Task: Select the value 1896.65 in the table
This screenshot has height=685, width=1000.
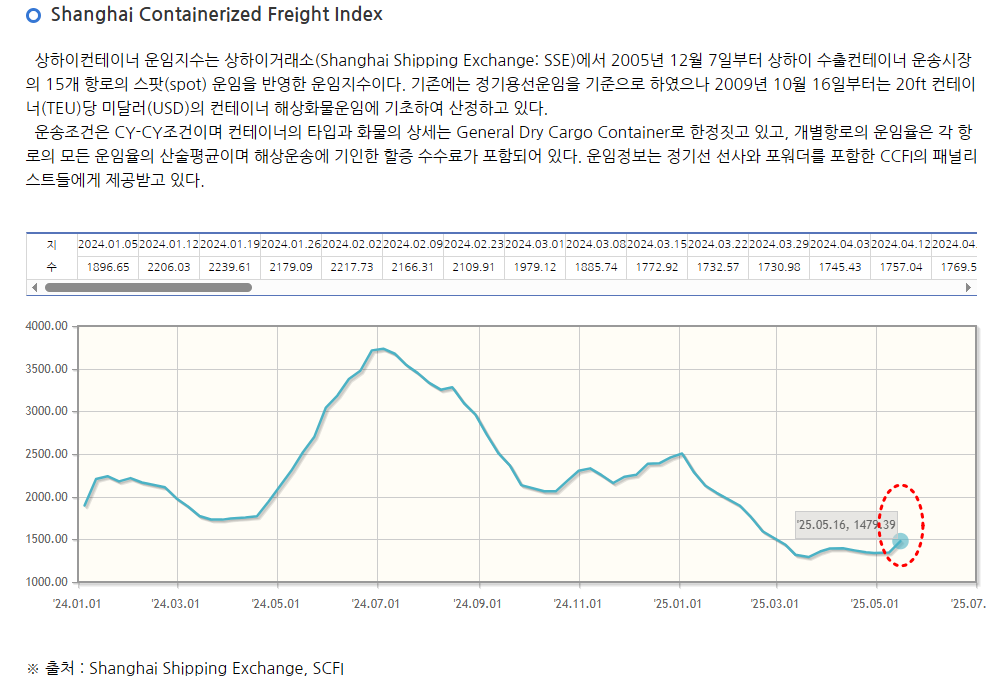Action: pyautogui.click(x=107, y=267)
